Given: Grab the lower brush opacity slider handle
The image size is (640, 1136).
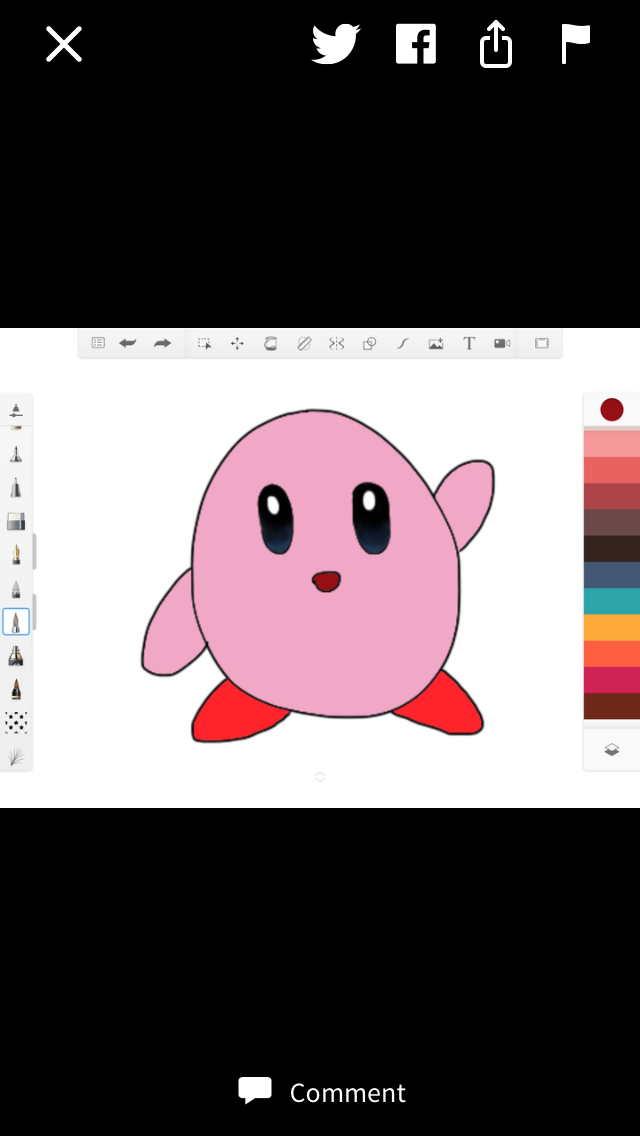Looking at the screenshot, I should click(x=35, y=613).
